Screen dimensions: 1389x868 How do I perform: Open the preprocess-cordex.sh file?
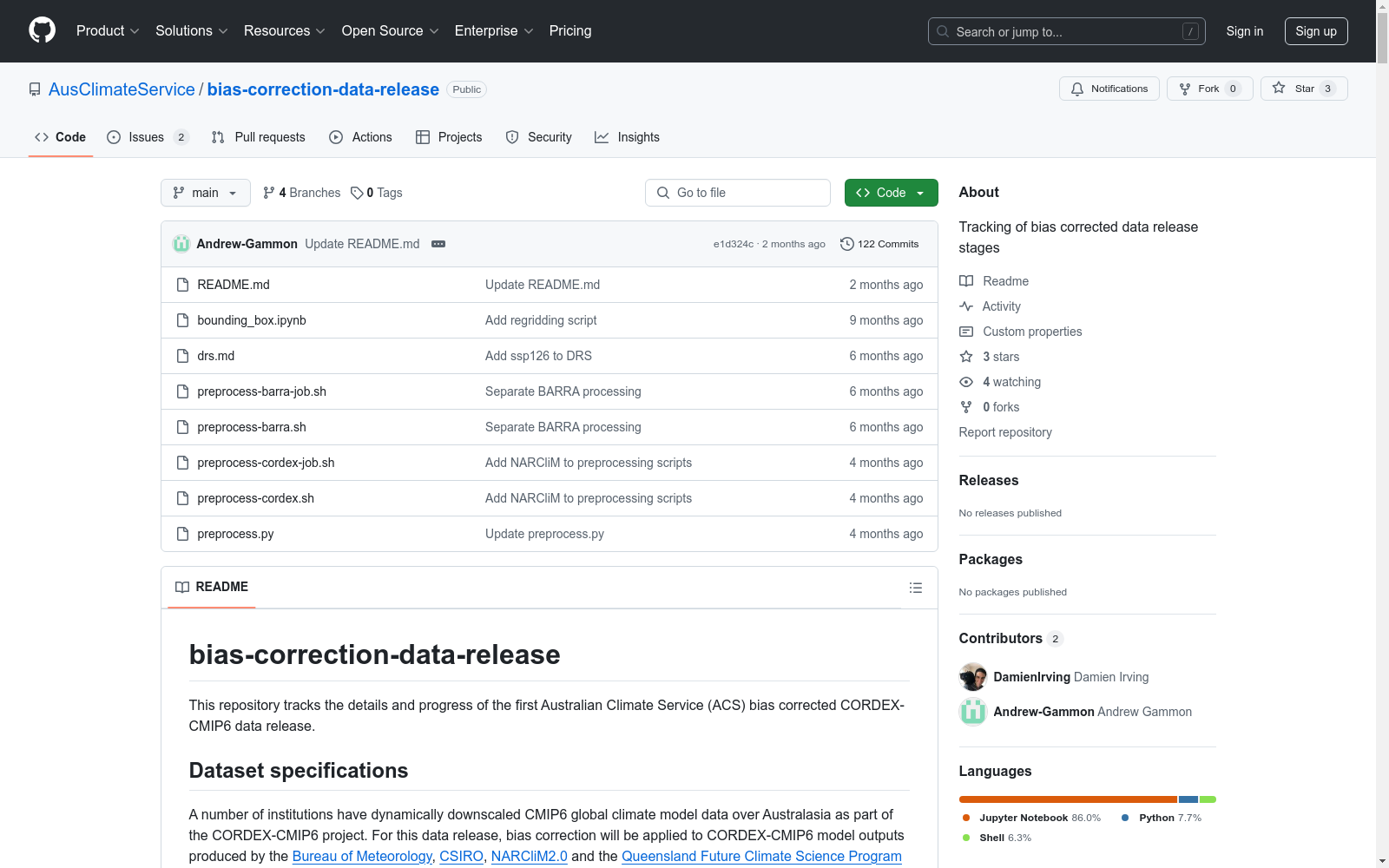[255, 498]
